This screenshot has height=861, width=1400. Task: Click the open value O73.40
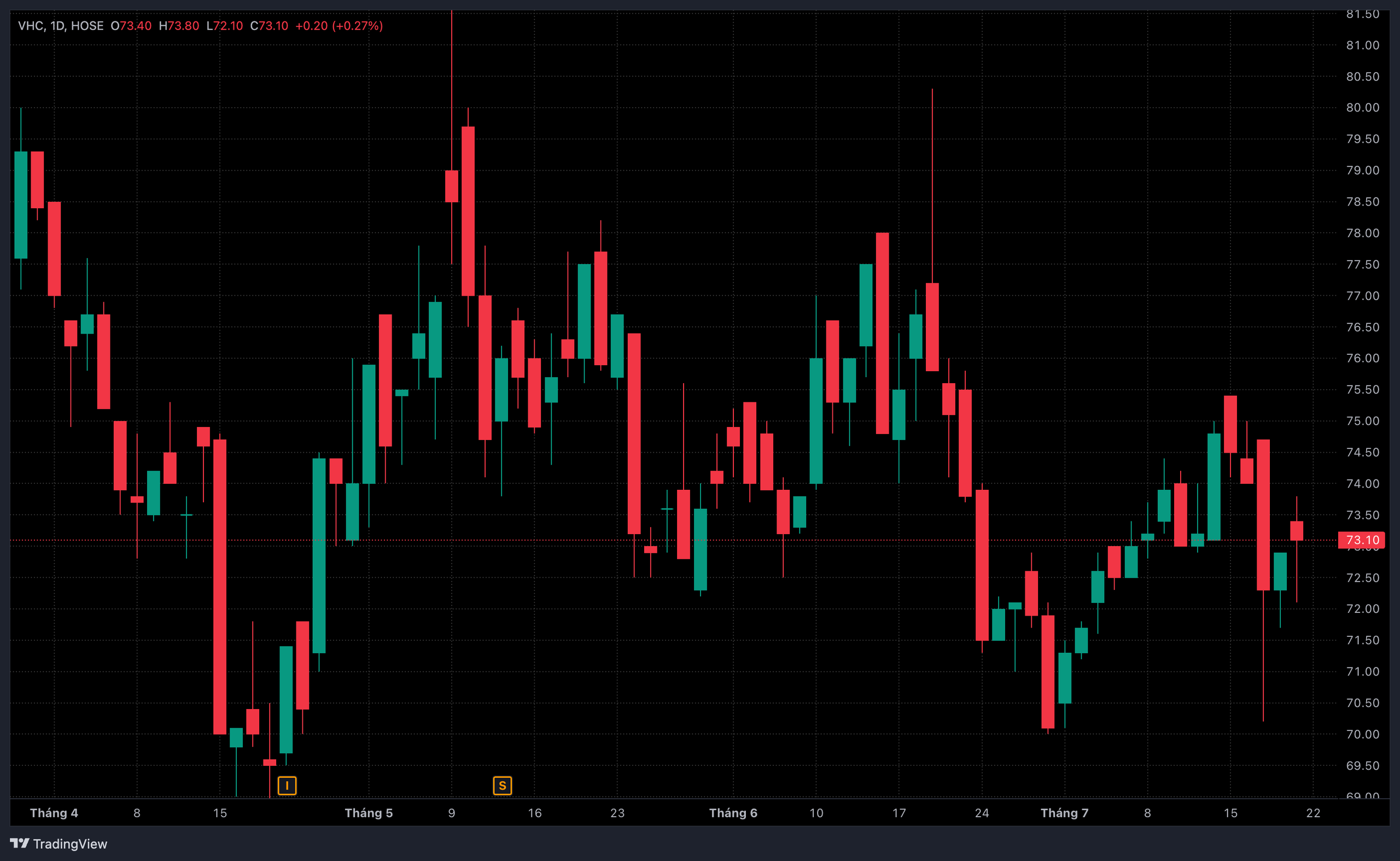tap(131, 26)
